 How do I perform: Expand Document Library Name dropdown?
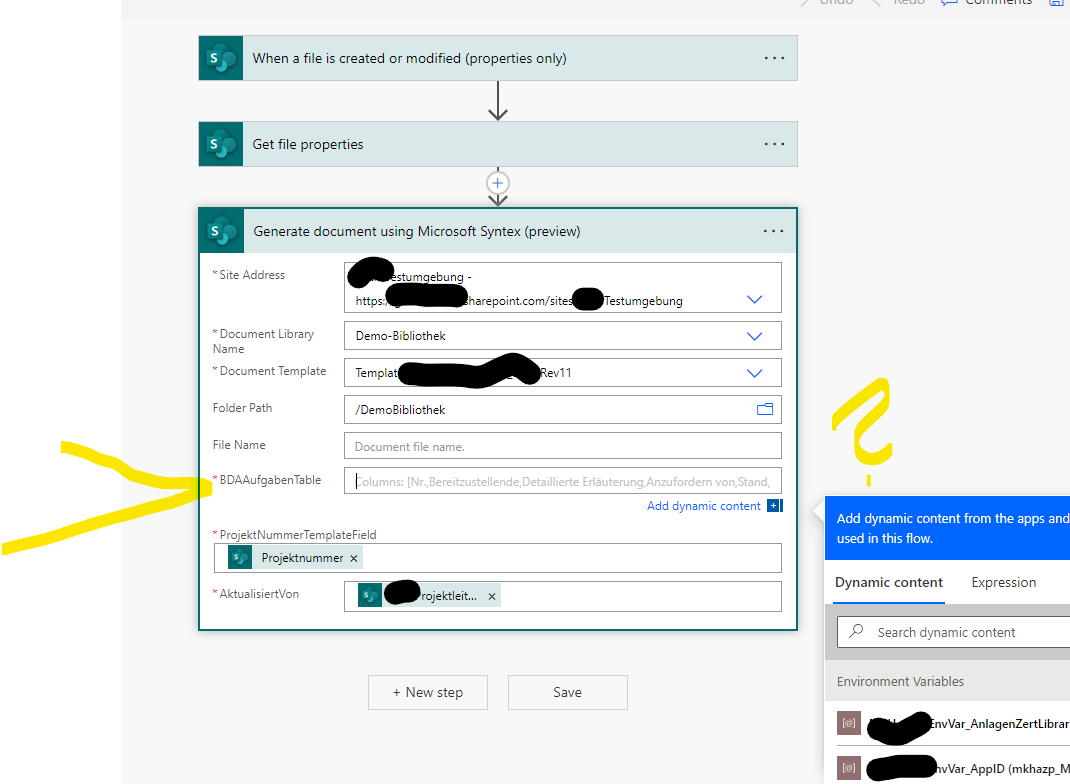click(754, 336)
